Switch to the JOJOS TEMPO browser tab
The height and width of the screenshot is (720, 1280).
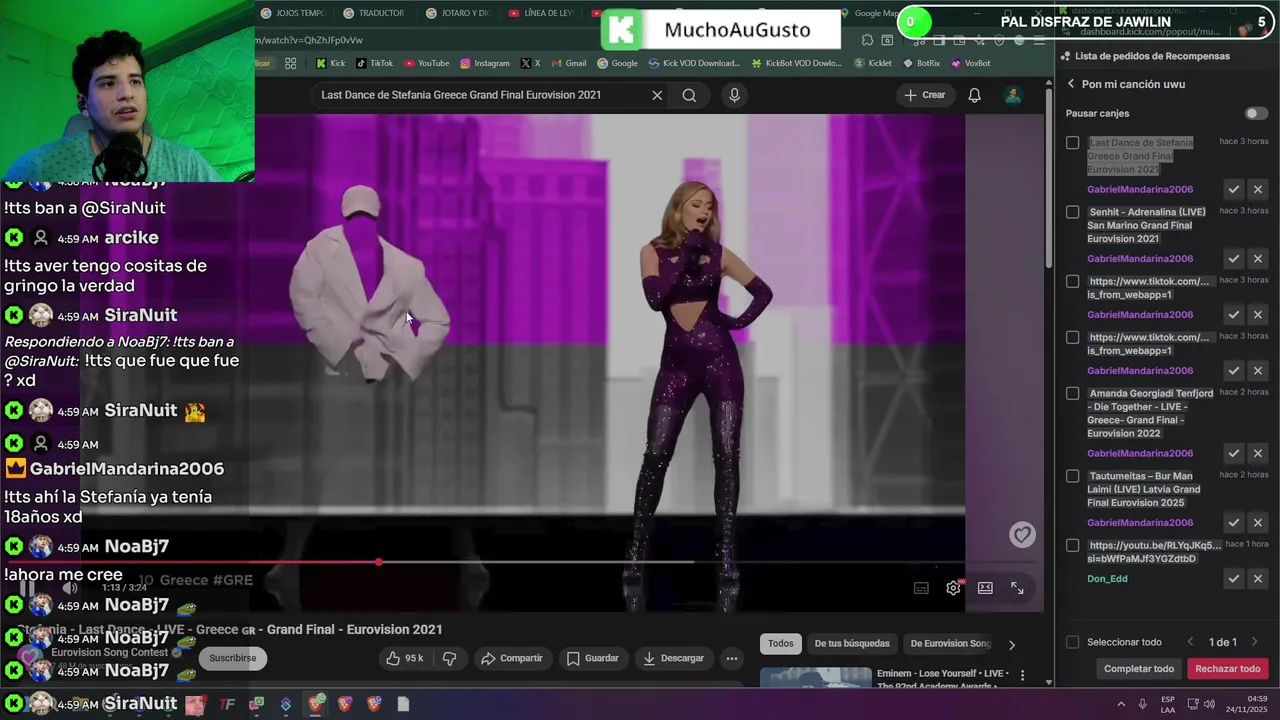tap(292, 13)
